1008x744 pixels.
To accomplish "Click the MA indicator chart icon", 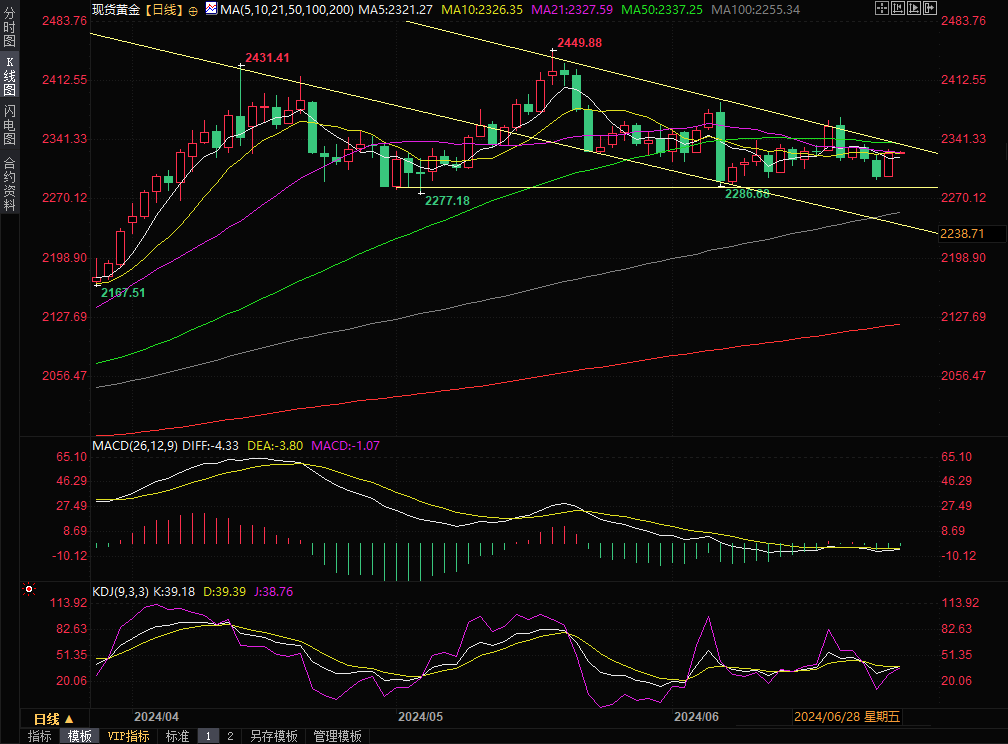I will point(210,9).
